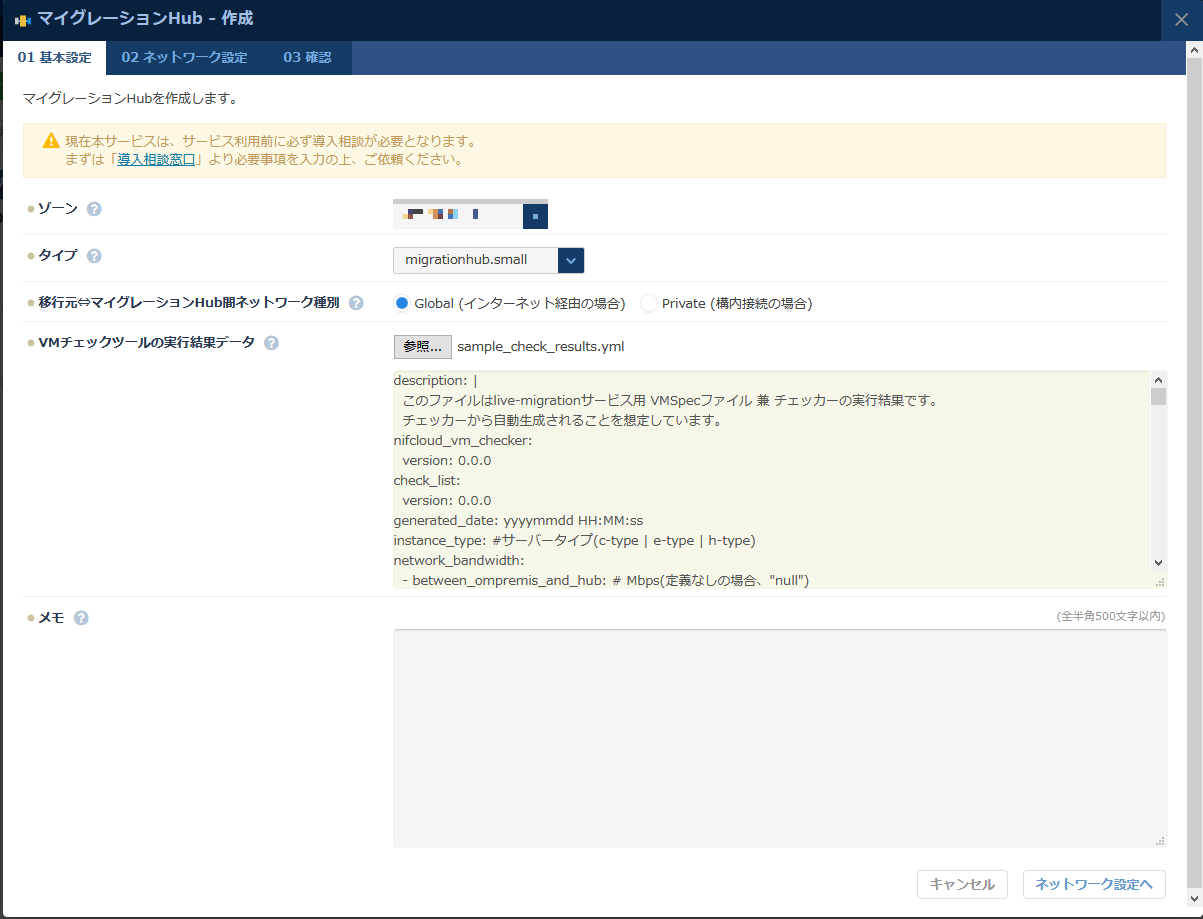
Task: Click the chevron on the タイプ selector
Action: point(570,260)
